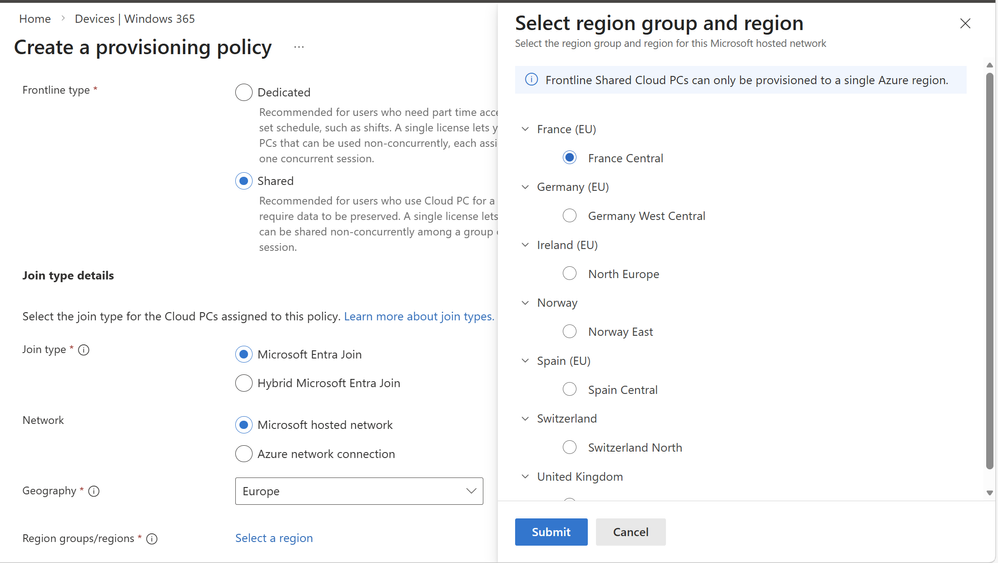Image resolution: width=998 pixels, height=563 pixels.
Task: Pick the Germany West Central region
Action: 570,216
